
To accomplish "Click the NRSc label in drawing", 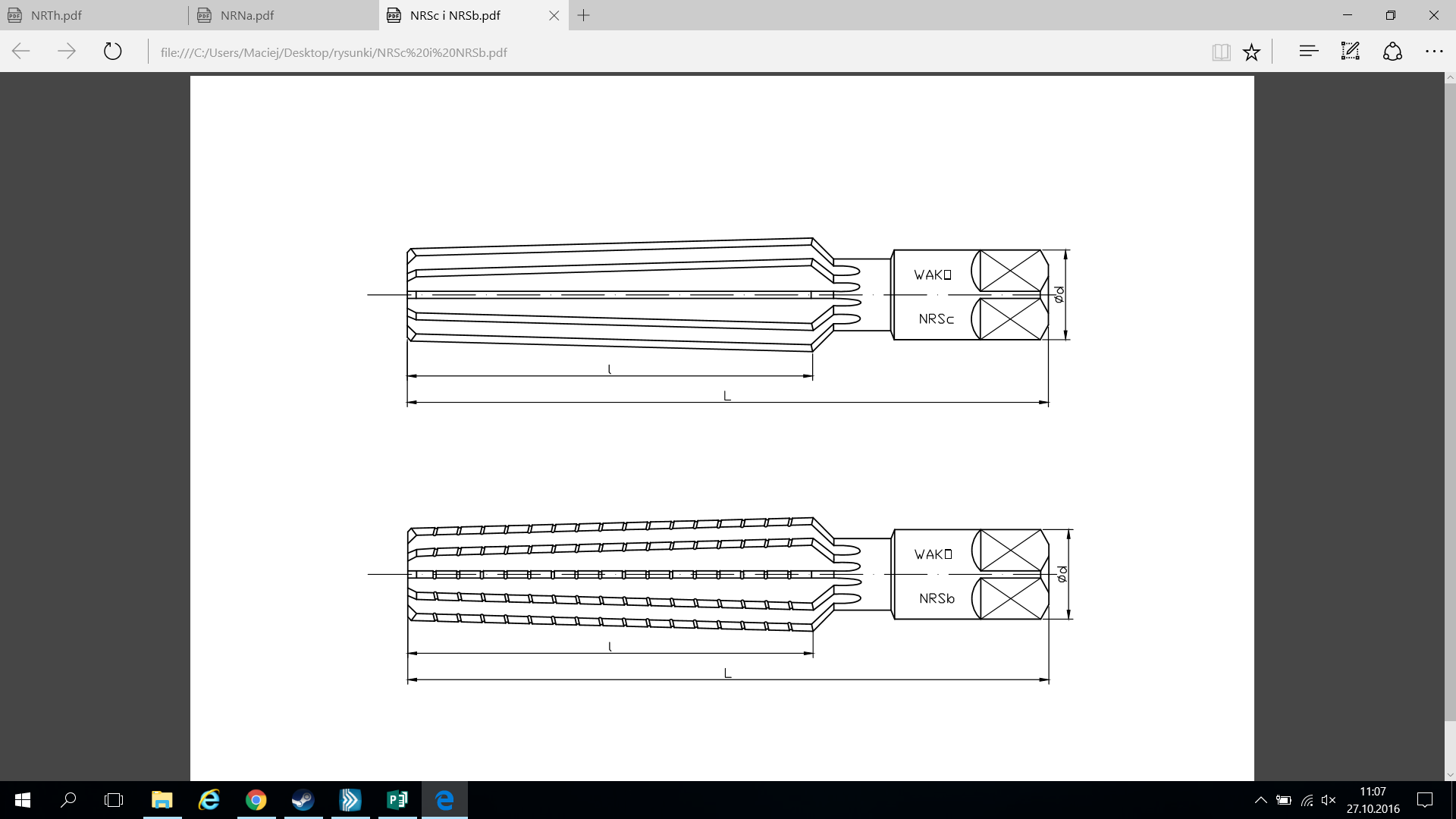I will coord(937,319).
